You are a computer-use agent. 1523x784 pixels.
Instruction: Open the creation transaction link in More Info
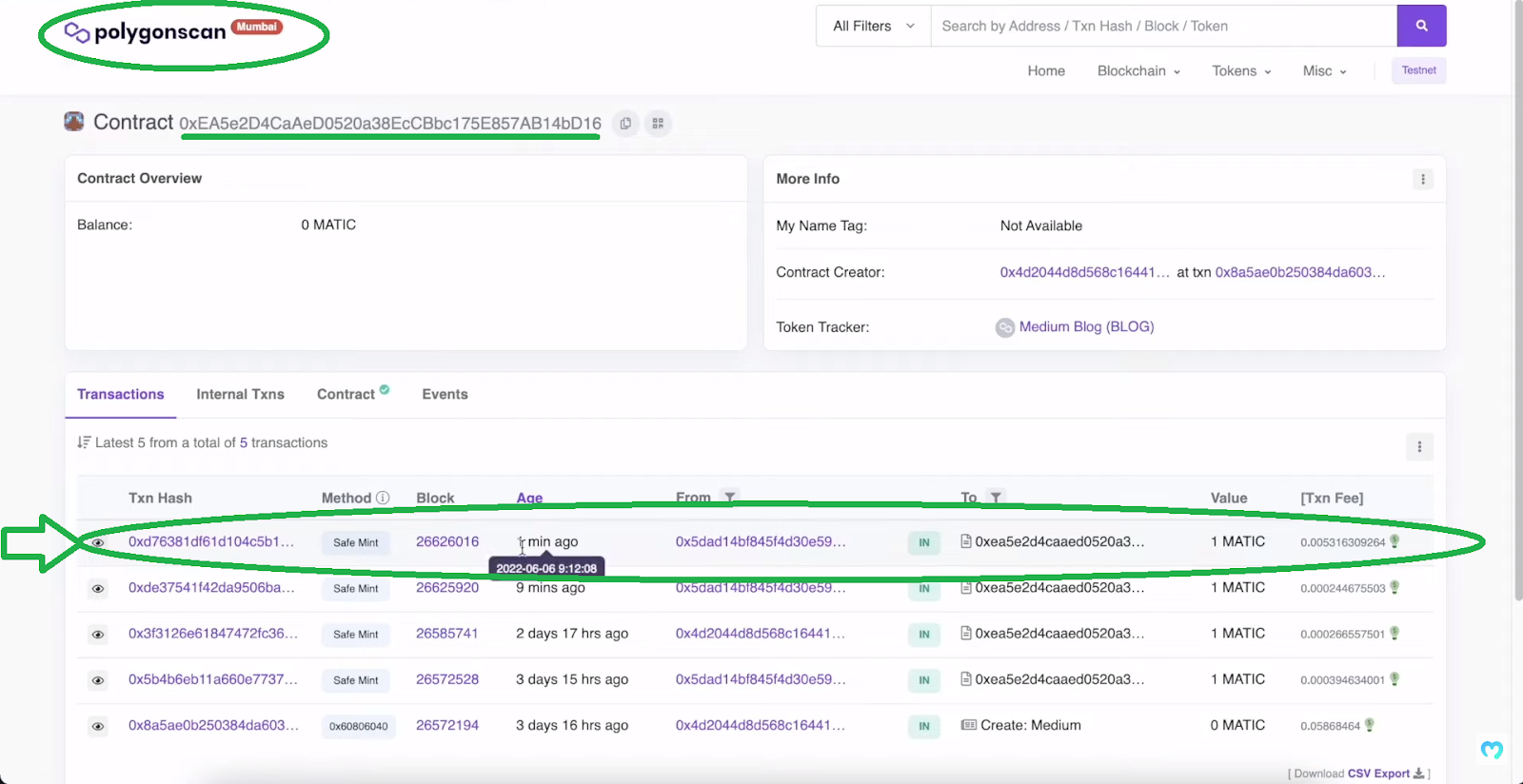(1300, 272)
